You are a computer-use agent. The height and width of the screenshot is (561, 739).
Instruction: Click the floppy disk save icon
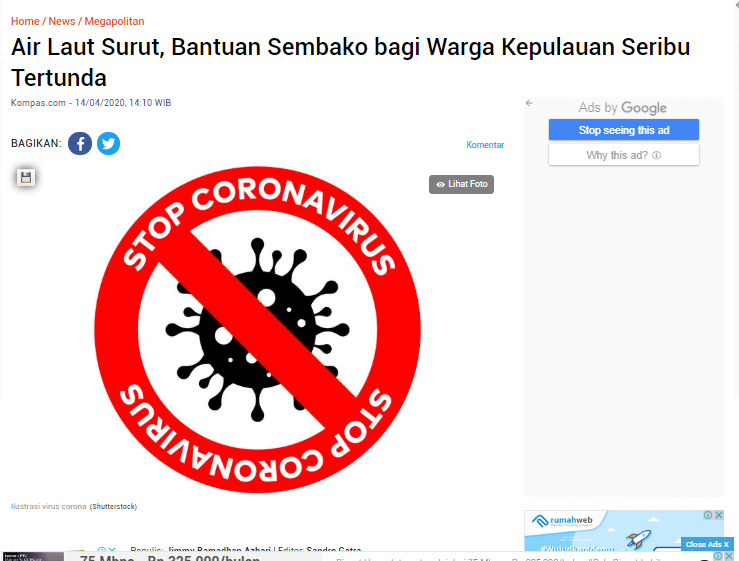(x=26, y=177)
